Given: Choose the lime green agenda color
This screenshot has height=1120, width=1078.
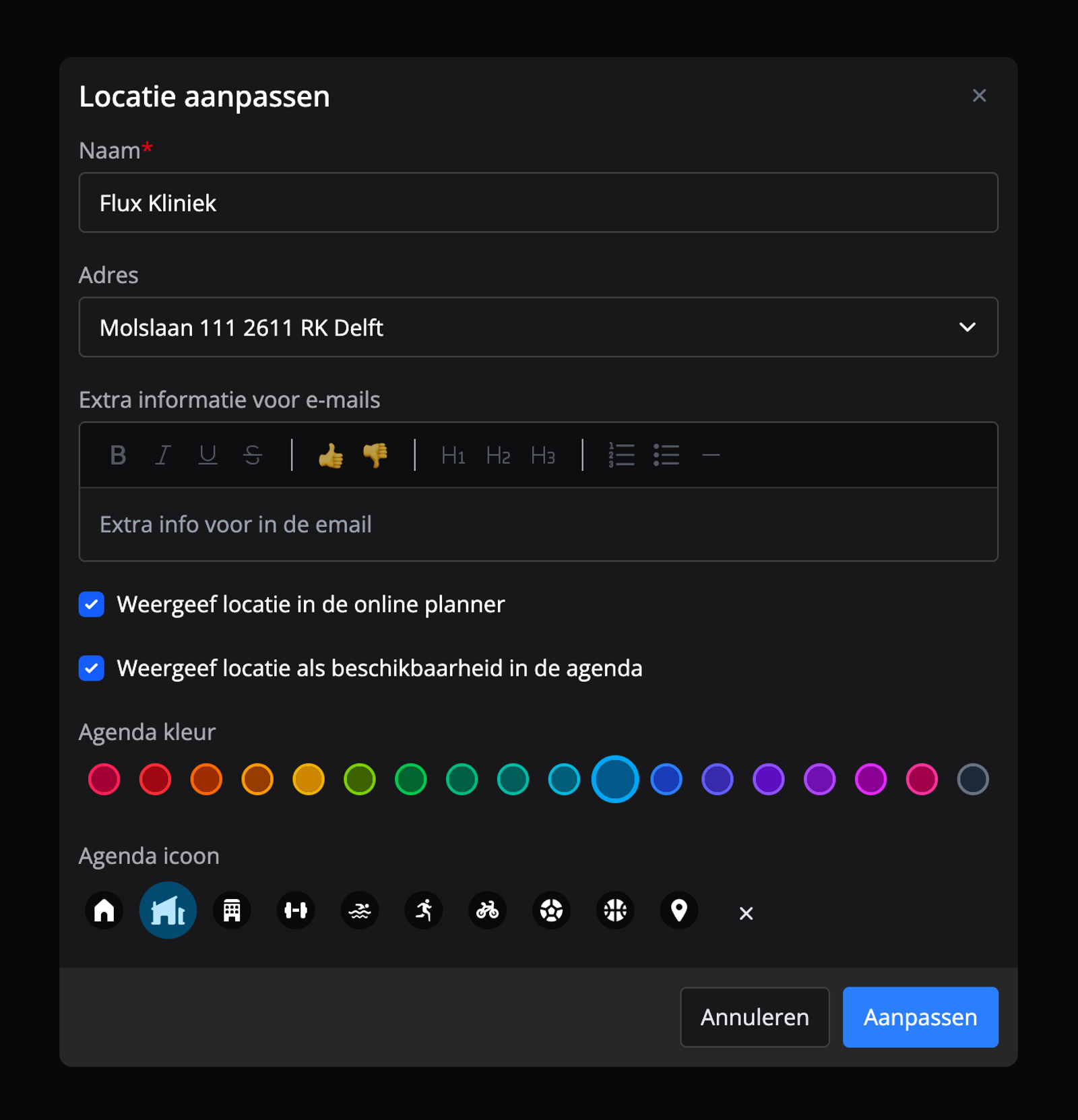Looking at the screenshot, I should (360, 780).
